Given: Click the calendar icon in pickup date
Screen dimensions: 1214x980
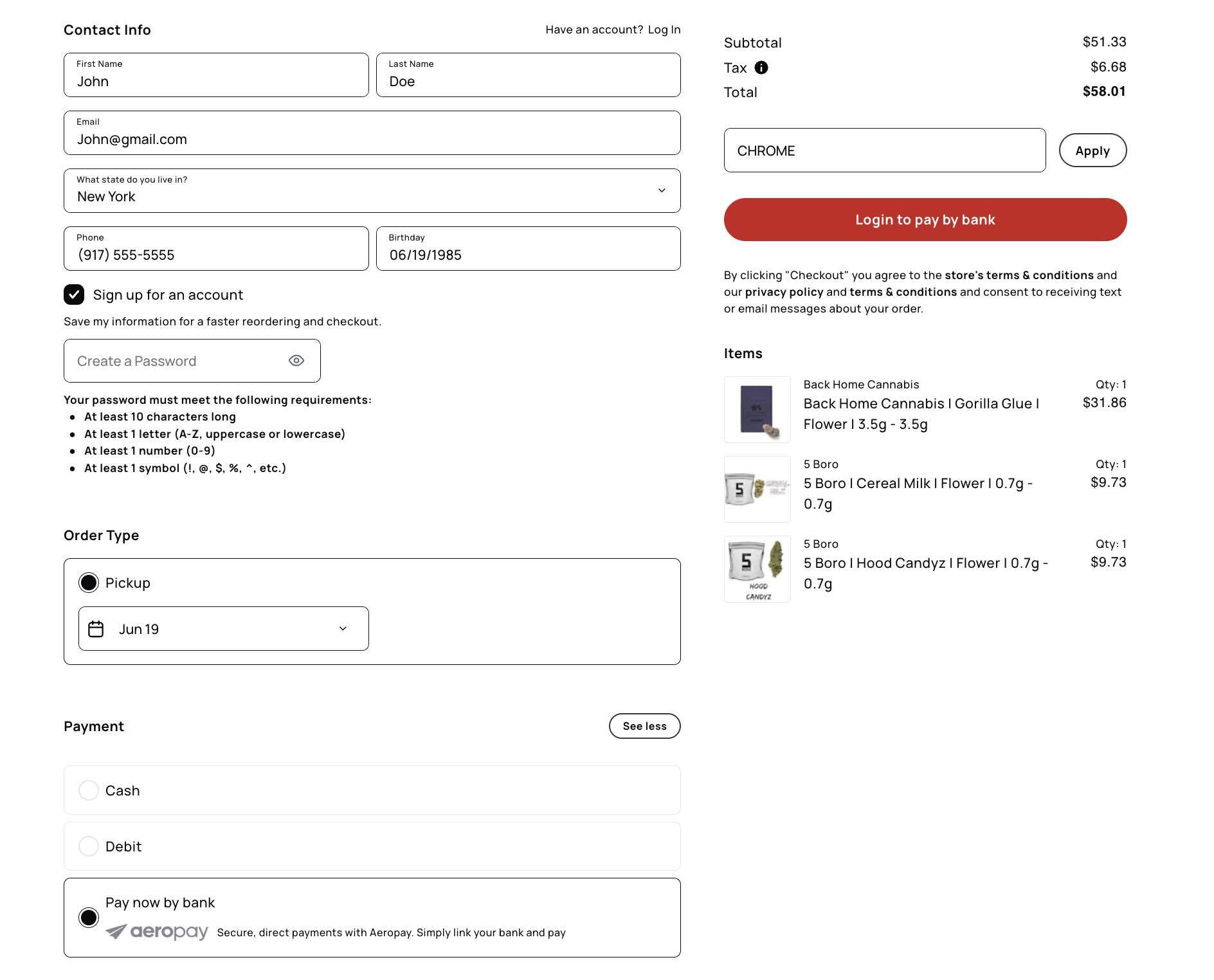Looking at the screenshot, I should point(96,629).
